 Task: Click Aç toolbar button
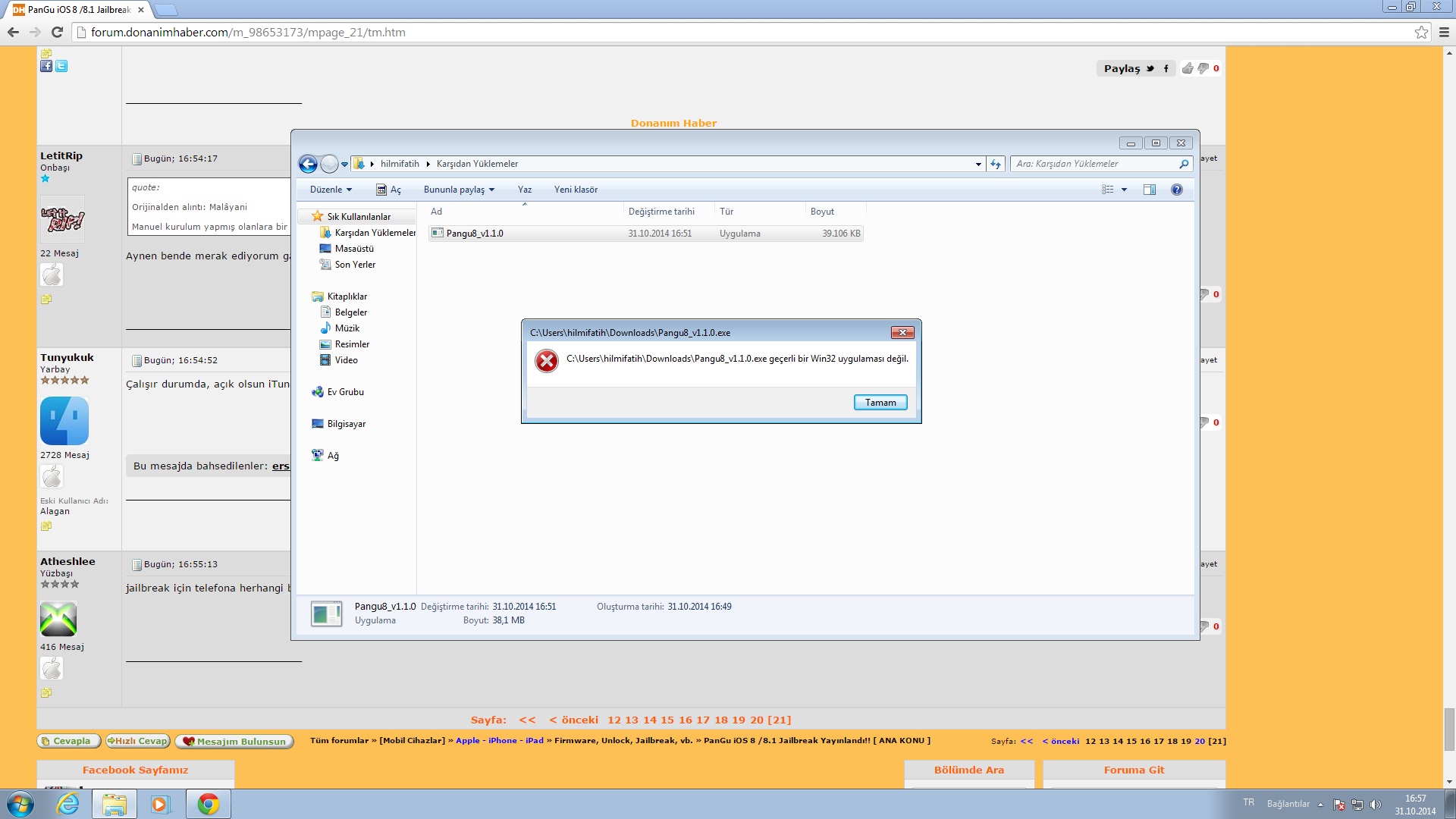(x=389, y=190)
